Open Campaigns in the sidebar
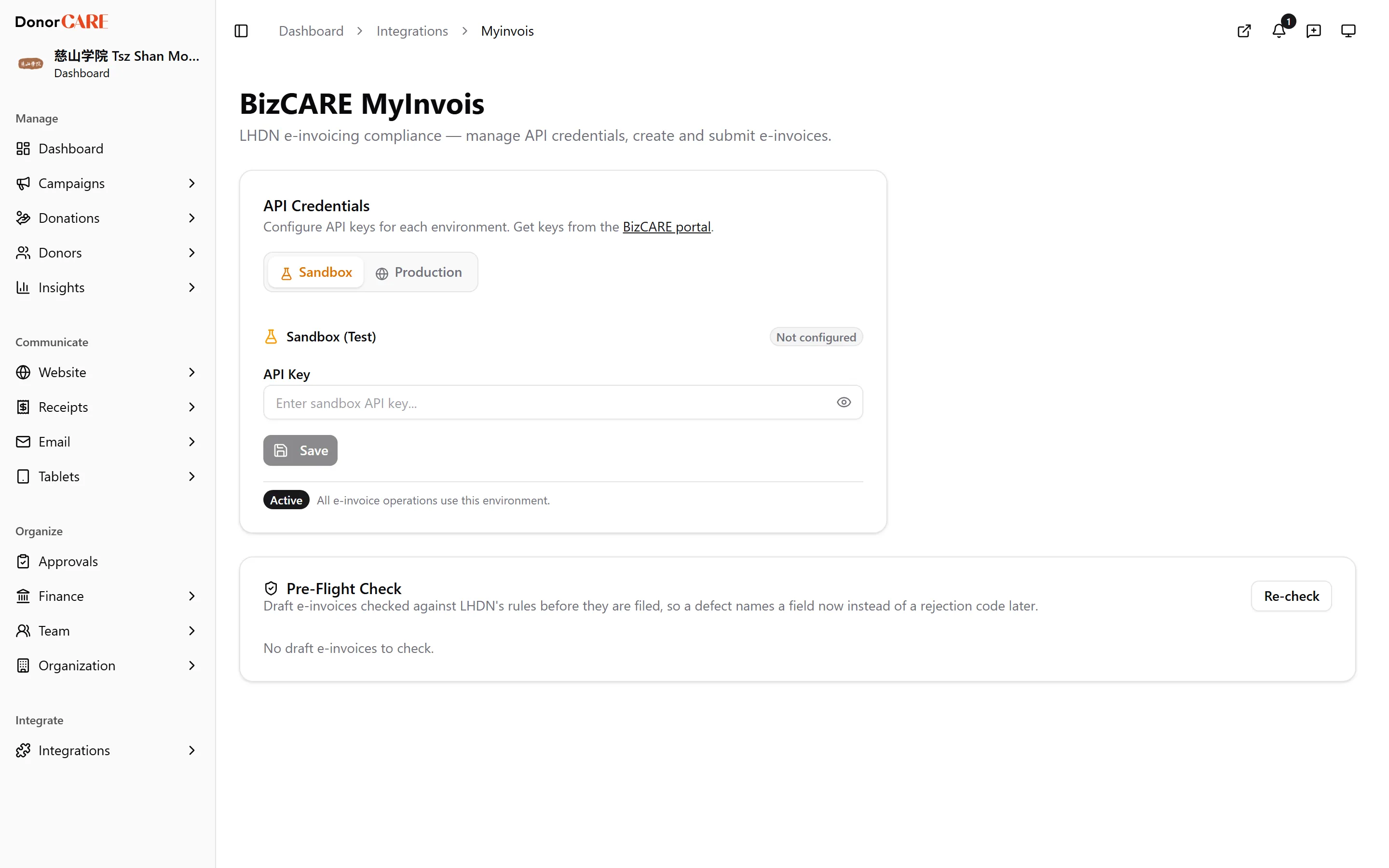This screenshot has height=868, width=1389. click(108, 184)
